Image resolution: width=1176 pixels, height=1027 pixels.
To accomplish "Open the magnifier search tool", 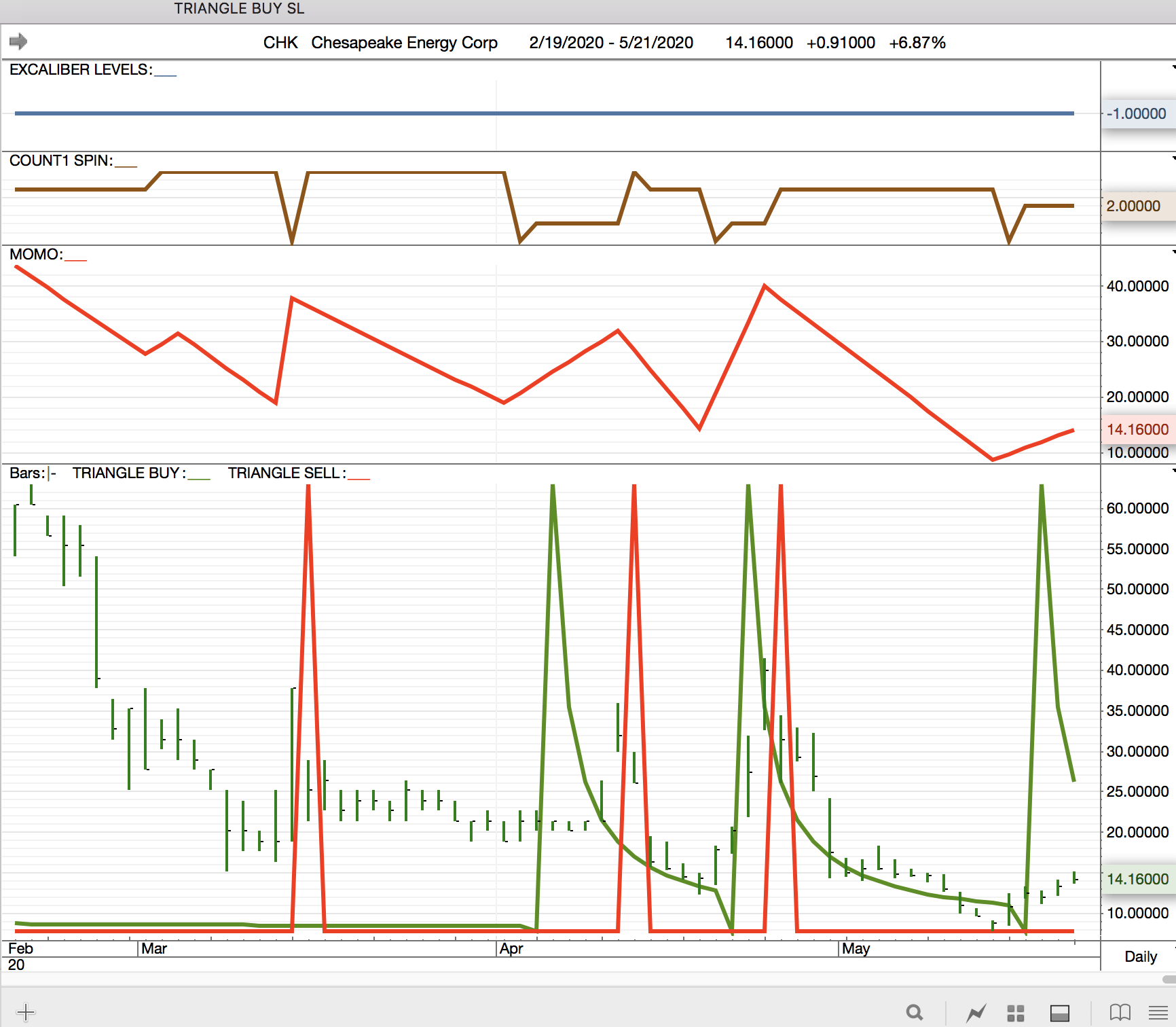I will click(915, 1013).
